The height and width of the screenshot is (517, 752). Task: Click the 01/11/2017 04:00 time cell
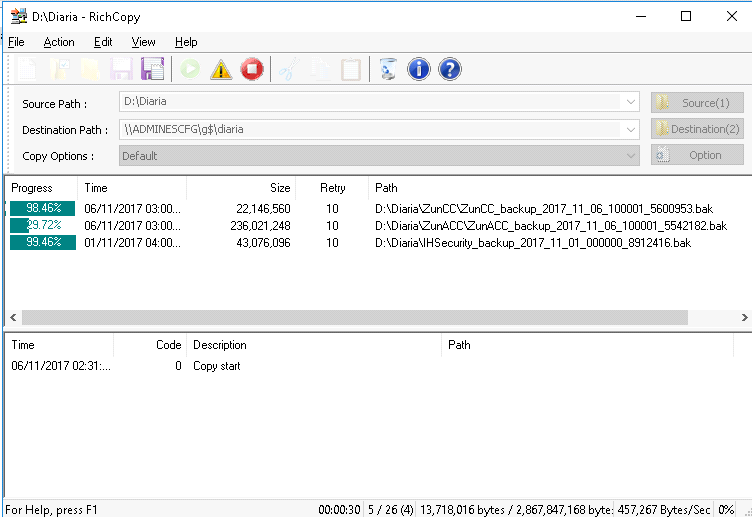pos(132,243)
